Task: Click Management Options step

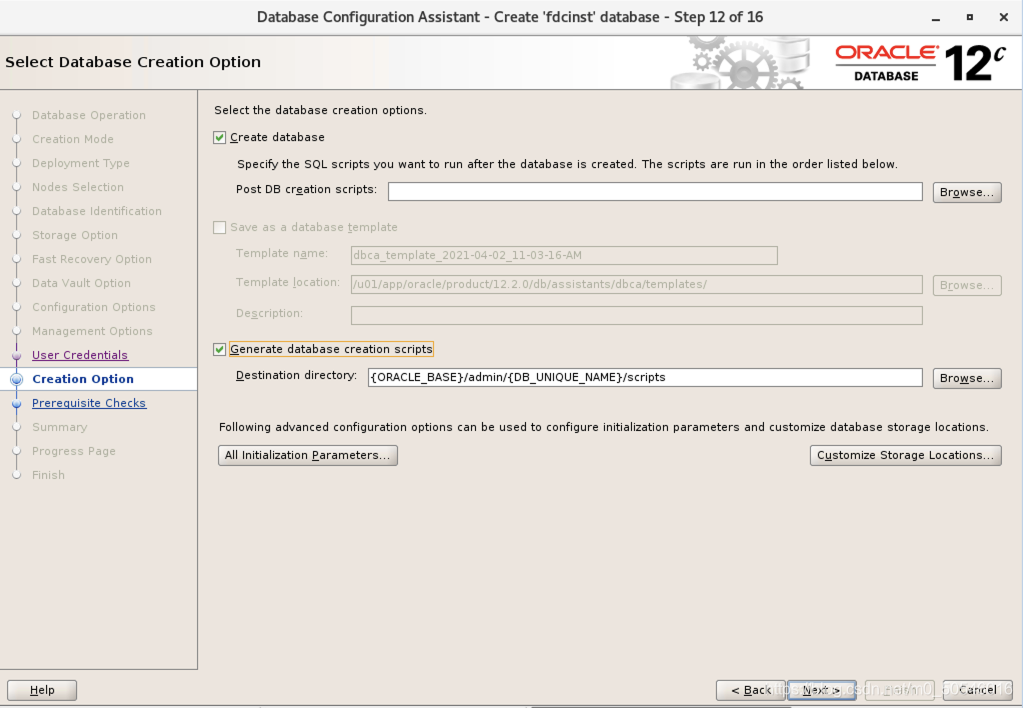Action: [x=92, y=331]
